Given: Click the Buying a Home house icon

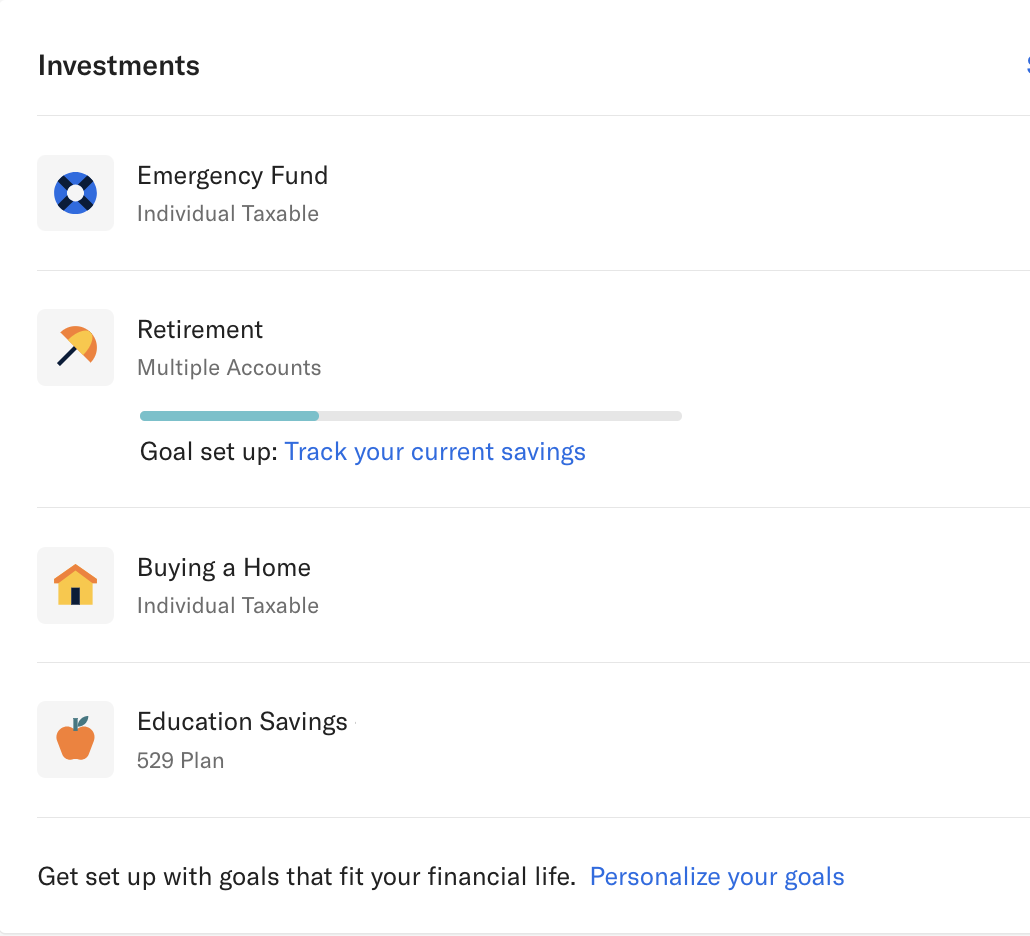Looking at the screenshot, I should click(x=75, y=585).
